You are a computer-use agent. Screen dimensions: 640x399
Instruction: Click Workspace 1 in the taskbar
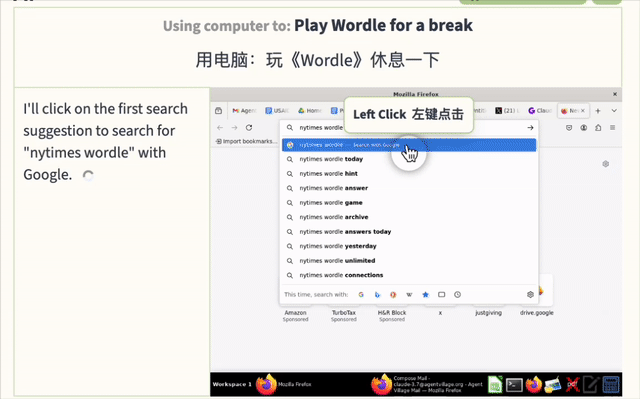(x=232, y=384)
